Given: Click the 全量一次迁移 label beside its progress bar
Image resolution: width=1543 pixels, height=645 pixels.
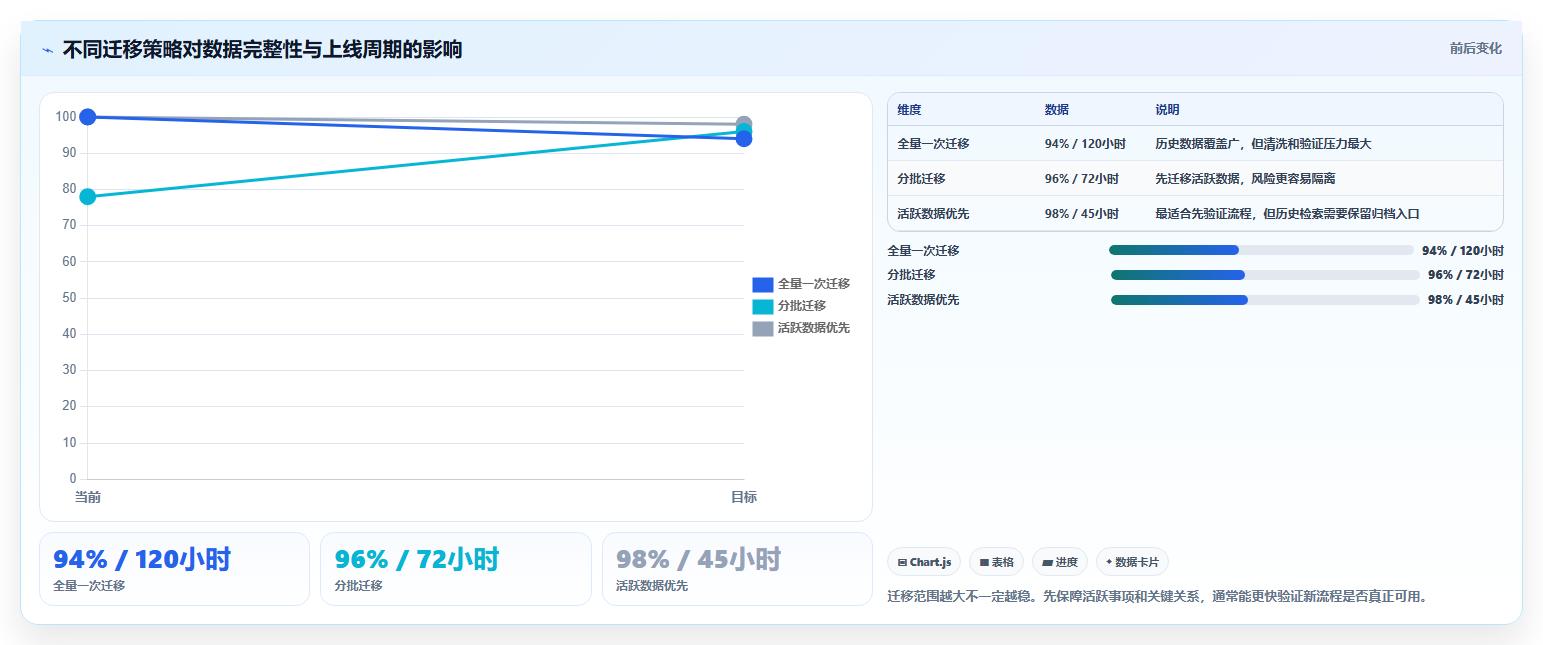Looking at the screenshot, I should point(923,251).
